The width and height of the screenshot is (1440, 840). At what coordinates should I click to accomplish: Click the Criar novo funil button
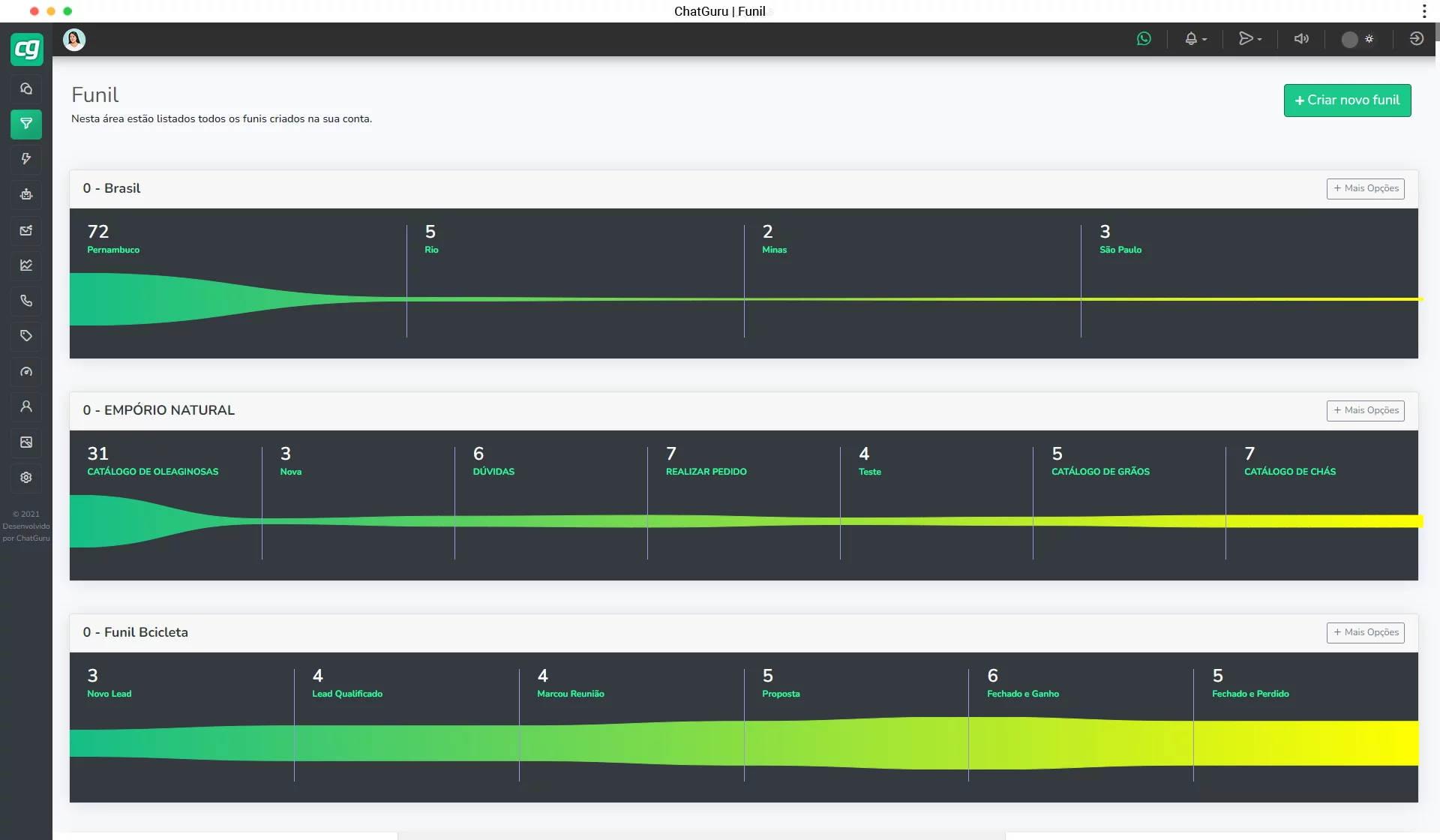[x=1347, y=100]
